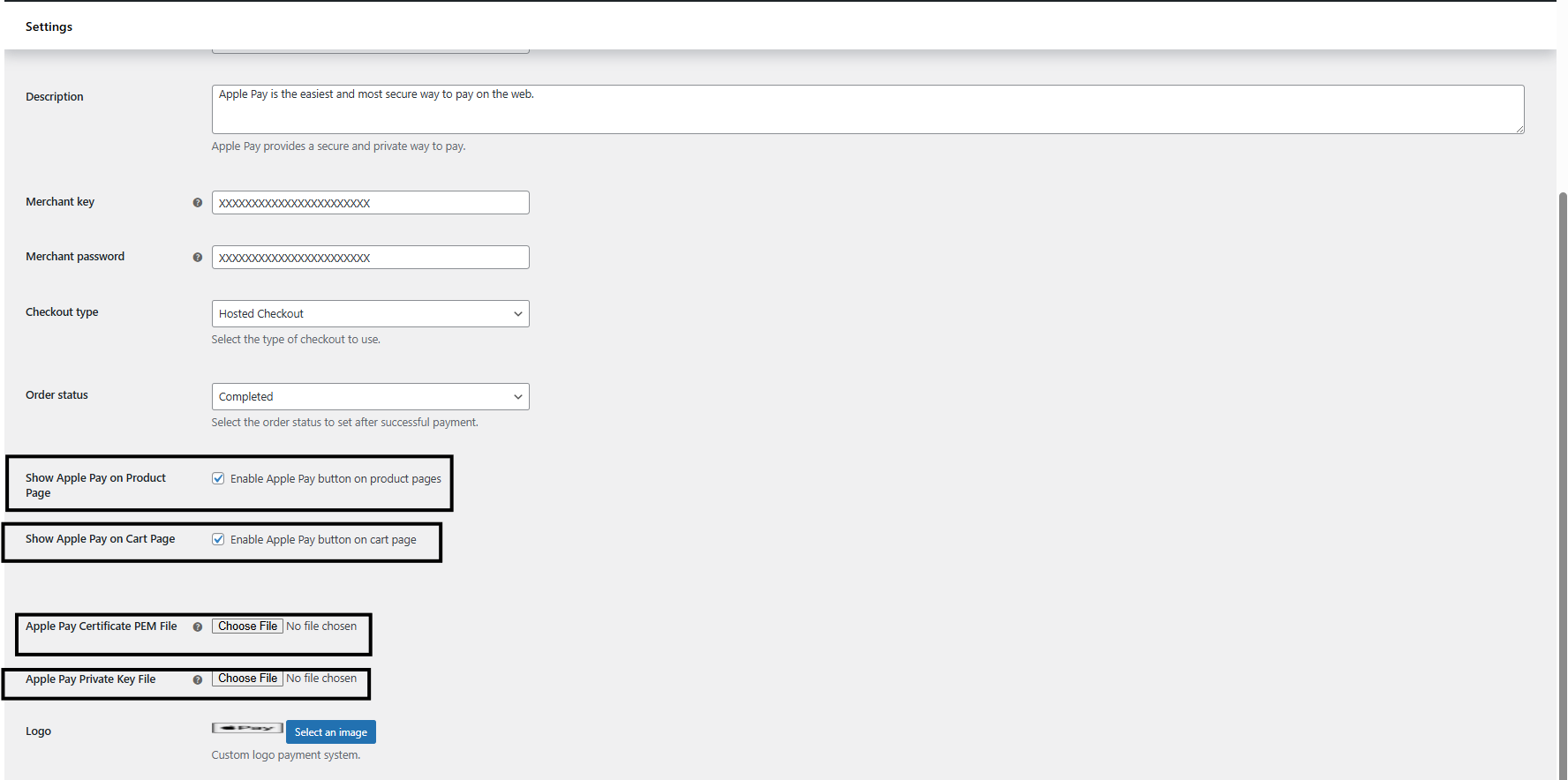
Task: Toggle Enable Apple Pay button on cart page
Action: 218,539
